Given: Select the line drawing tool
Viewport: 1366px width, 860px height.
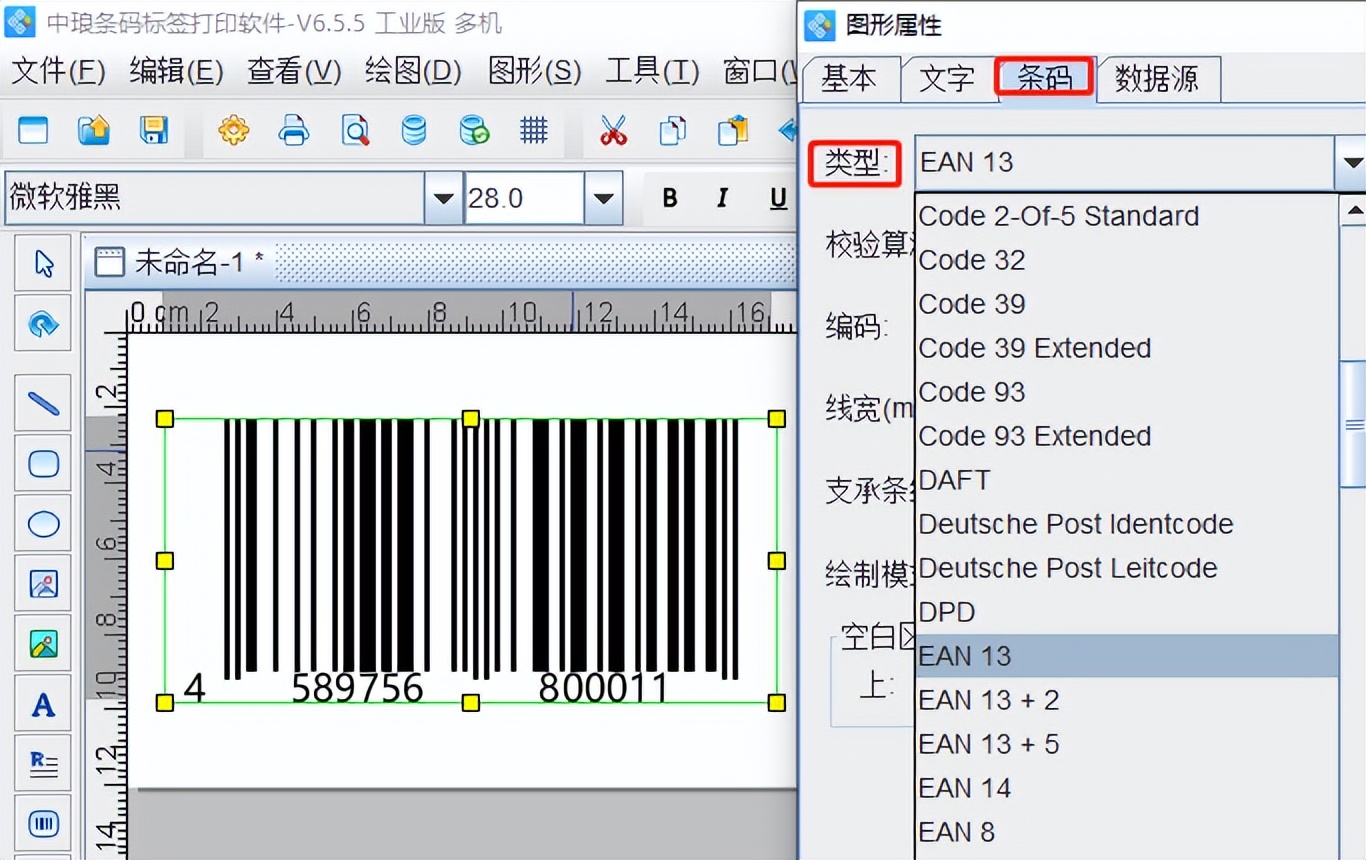Looking at the screenshot, I should (x=43, y=403).
